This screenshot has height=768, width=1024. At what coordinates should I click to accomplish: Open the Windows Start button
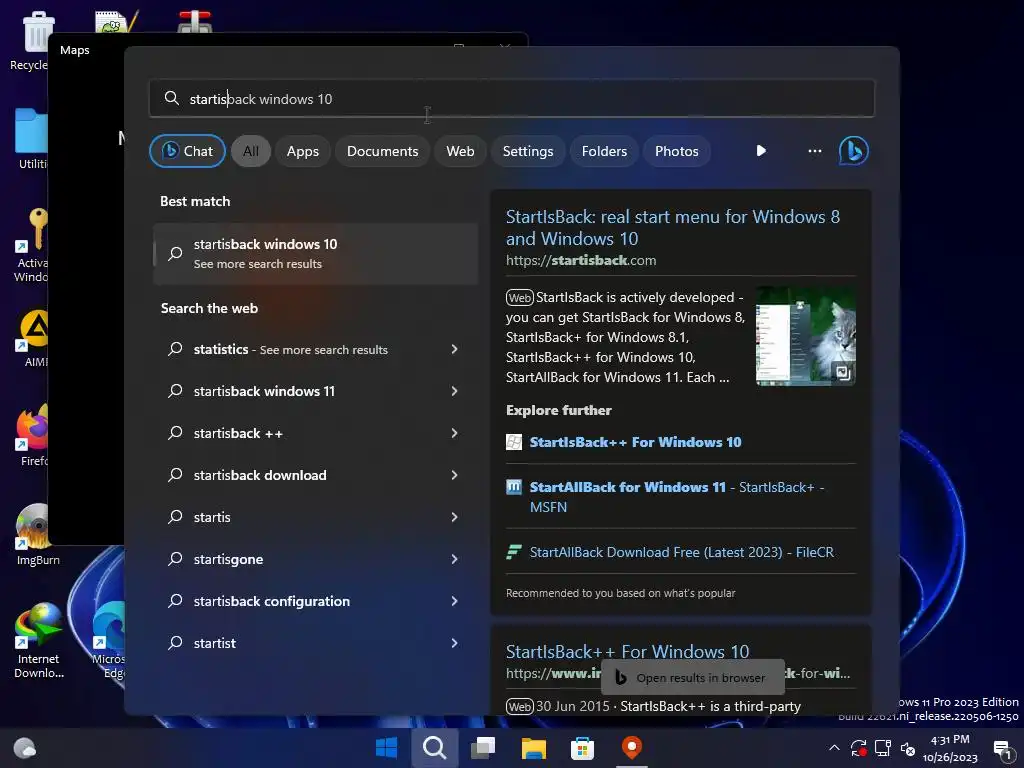pos(387,747)
